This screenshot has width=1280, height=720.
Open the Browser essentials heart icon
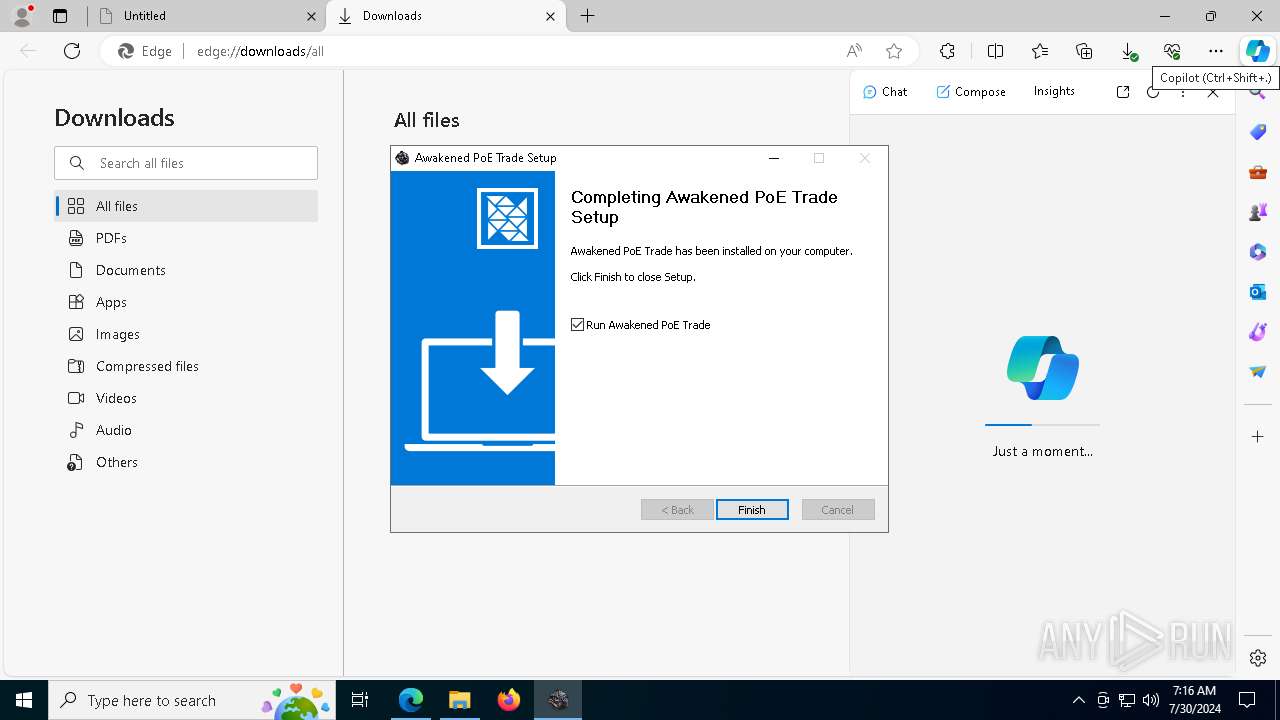1172,51
